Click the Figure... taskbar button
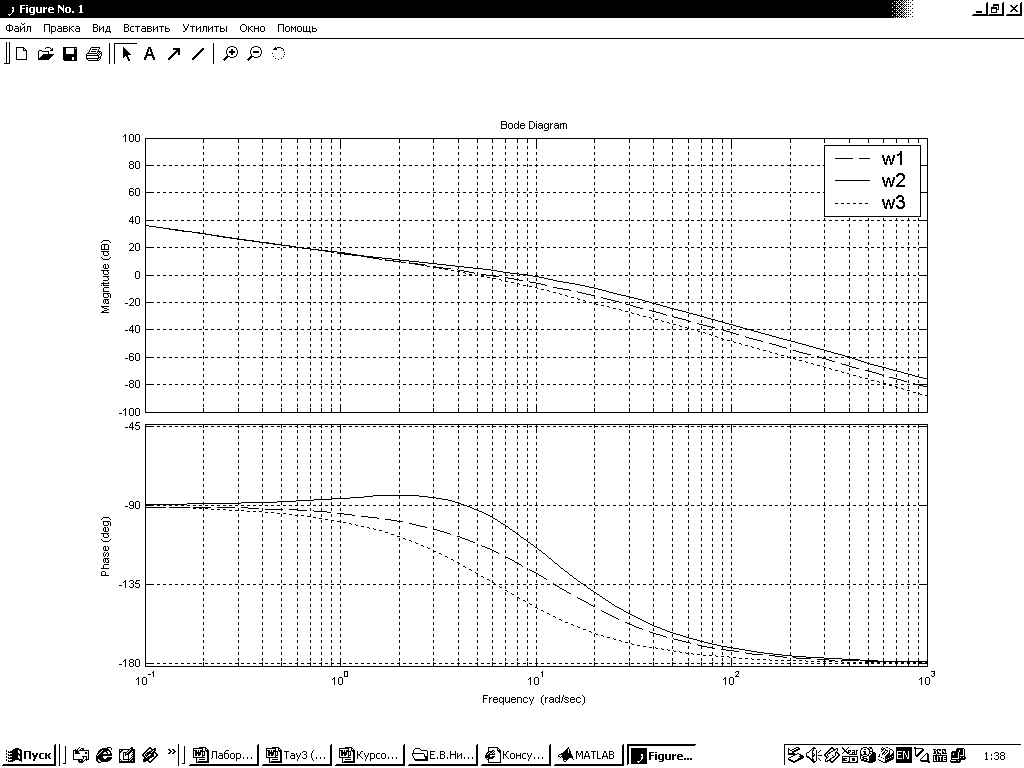Viewport: 1024px width, 768px height. point(661,756)
